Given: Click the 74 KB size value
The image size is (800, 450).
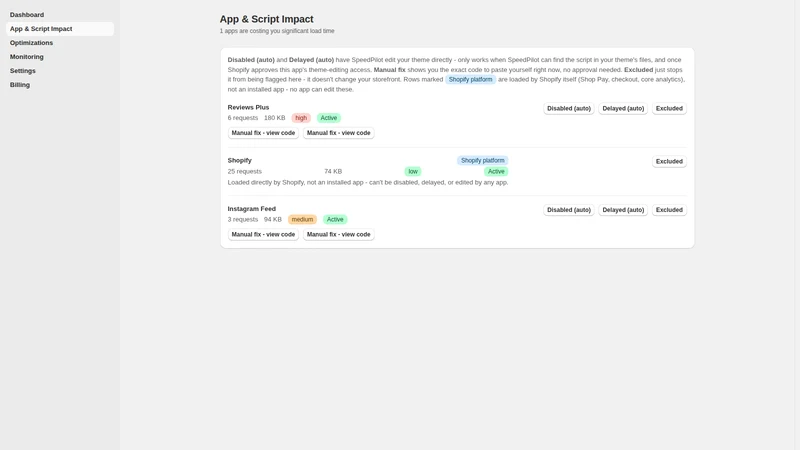Looking at the screenshot, I should (x=333, y=171).
